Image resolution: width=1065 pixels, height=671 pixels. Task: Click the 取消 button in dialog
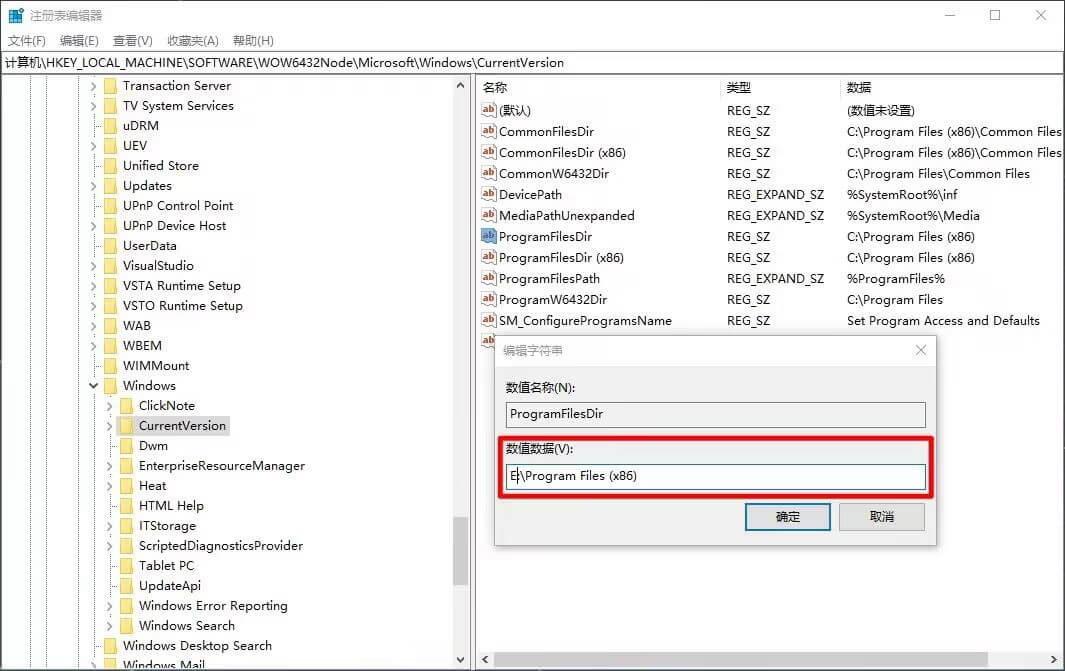881,517
